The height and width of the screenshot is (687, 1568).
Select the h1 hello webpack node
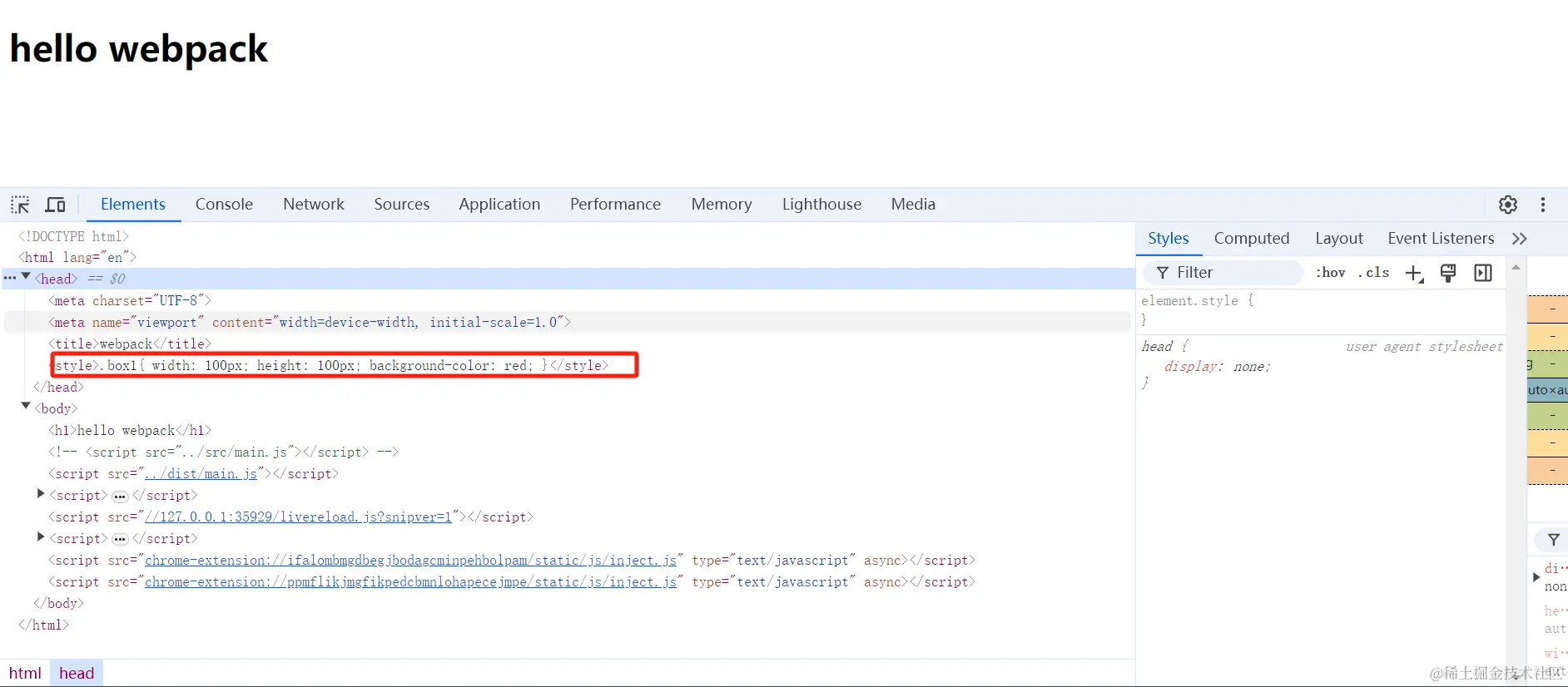(130, 431)
